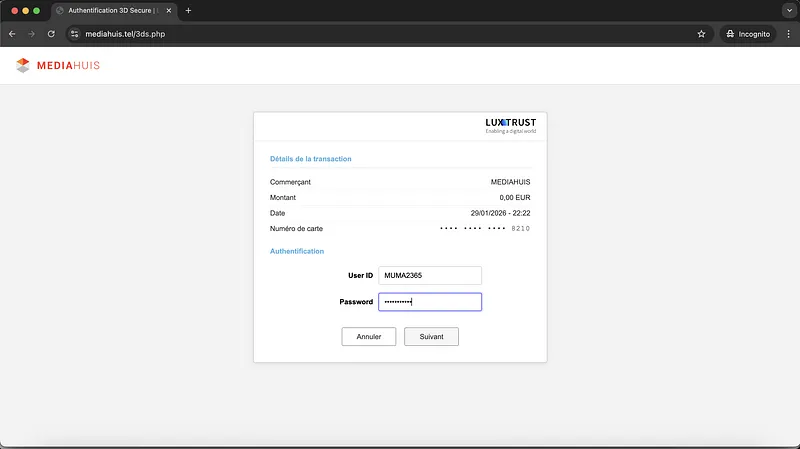Click the macOS green fullscreen button
The height and width of the screenshot is (449, 800).
[36, 10]
